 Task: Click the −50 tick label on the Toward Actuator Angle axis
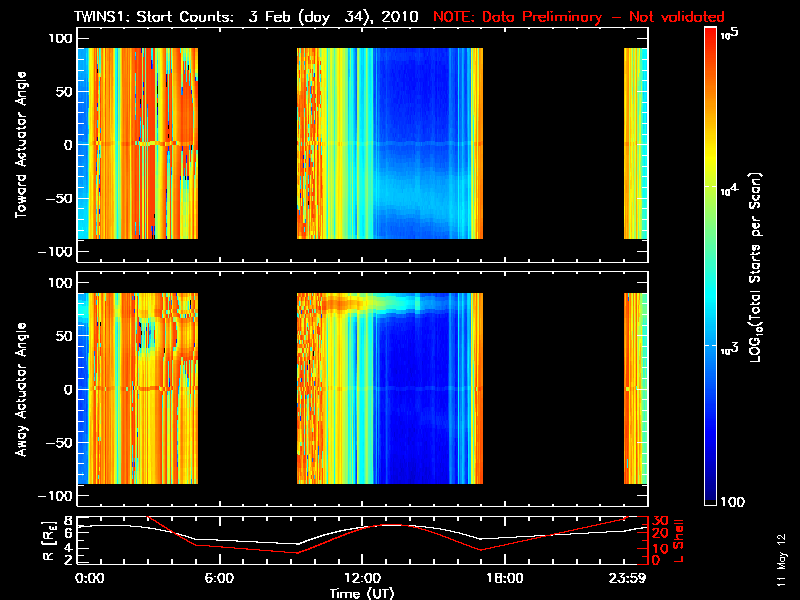coord(60,198)
